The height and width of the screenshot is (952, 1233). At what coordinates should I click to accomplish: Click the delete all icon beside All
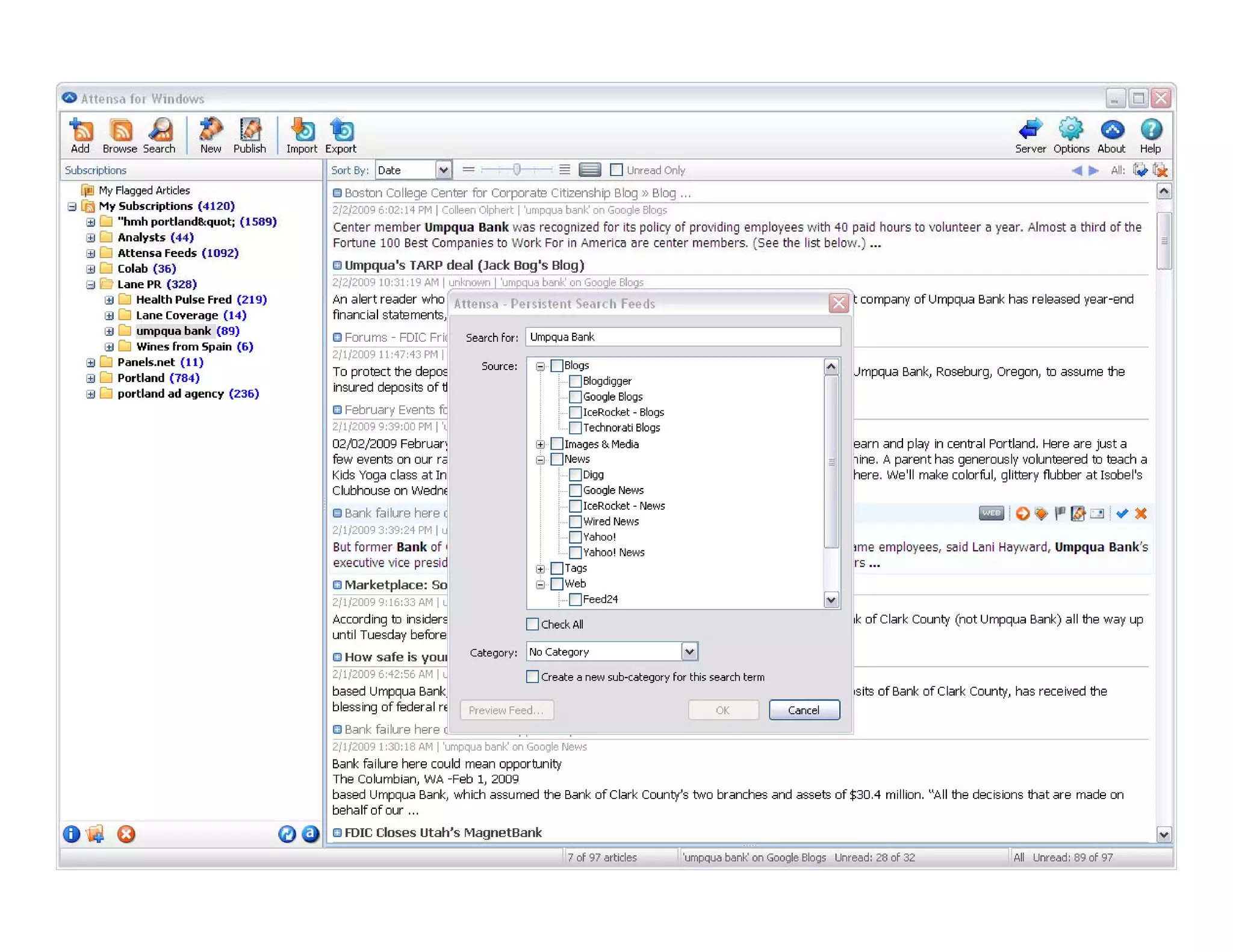tap(1160, 170)
